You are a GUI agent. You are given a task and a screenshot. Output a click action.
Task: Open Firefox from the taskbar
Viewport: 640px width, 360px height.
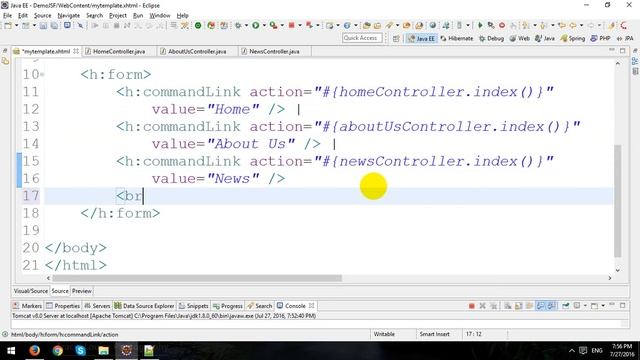[x=34, y=351]
